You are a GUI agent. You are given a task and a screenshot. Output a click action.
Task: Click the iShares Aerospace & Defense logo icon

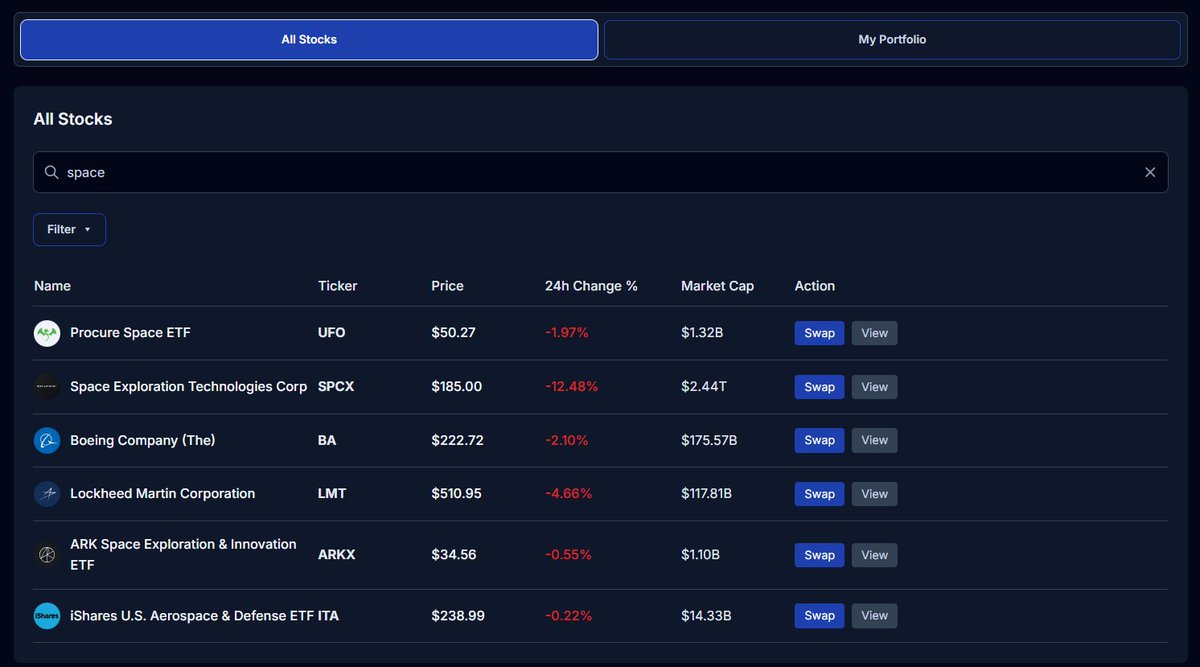47,616
